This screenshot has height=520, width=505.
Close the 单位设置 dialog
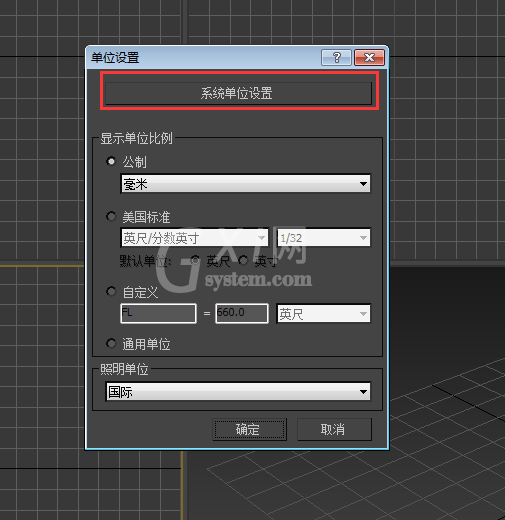pos(369,58)
